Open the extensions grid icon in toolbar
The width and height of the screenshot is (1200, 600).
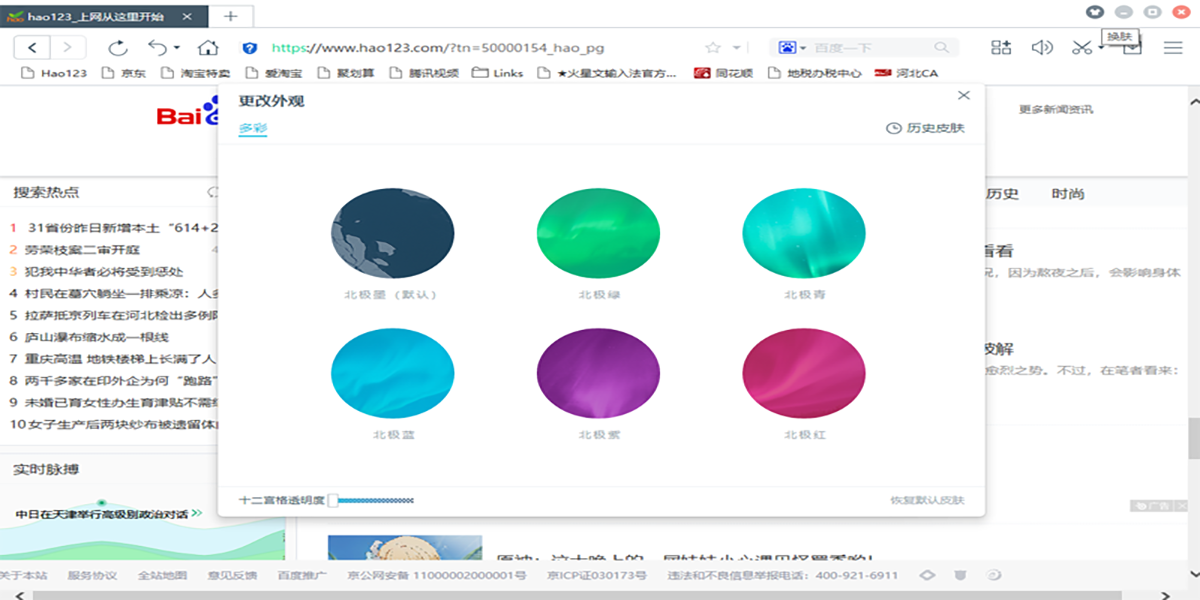pyautogui.click(x=1001, y=47)
